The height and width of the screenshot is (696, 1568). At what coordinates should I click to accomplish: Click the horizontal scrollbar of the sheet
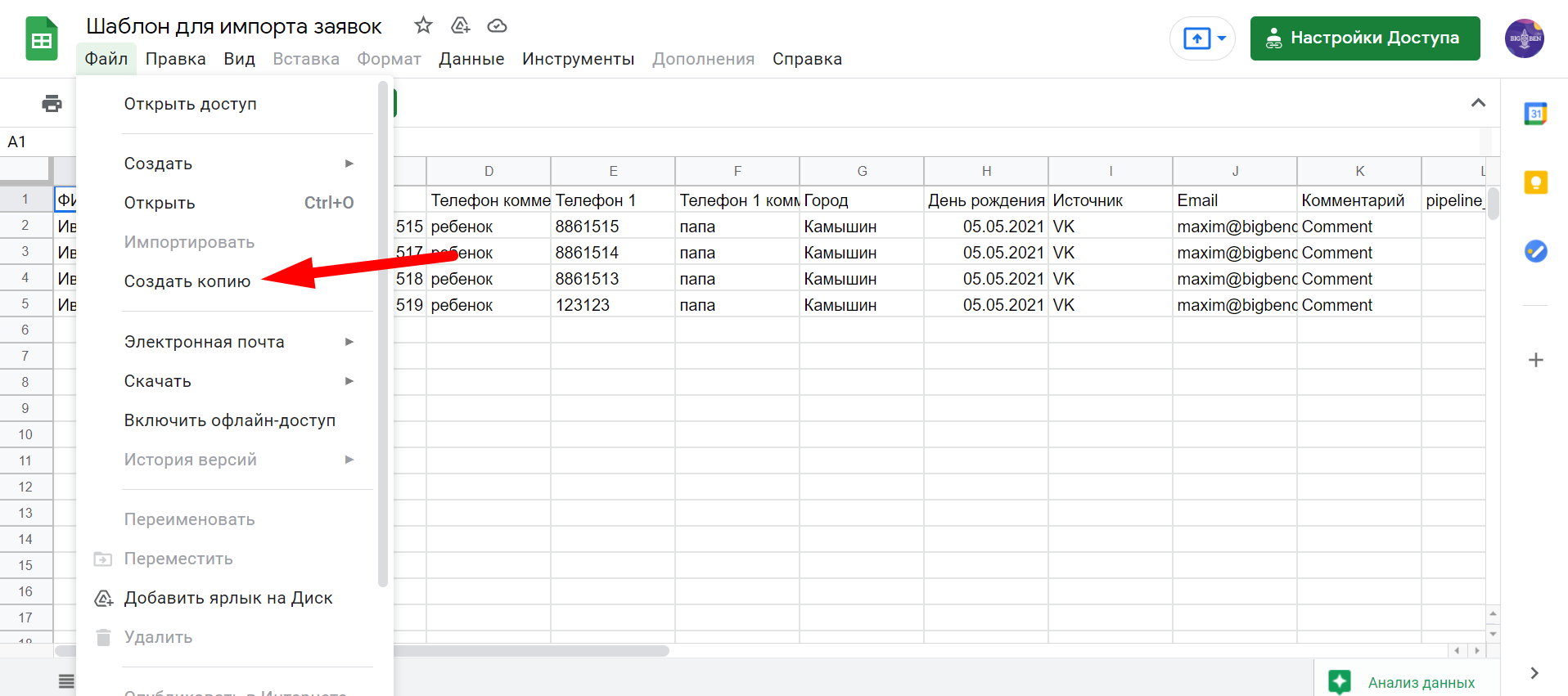(362, 651)
